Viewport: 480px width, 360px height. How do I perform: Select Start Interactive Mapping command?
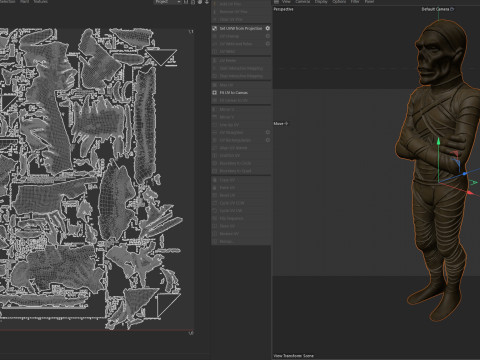(x=241, y=68)
